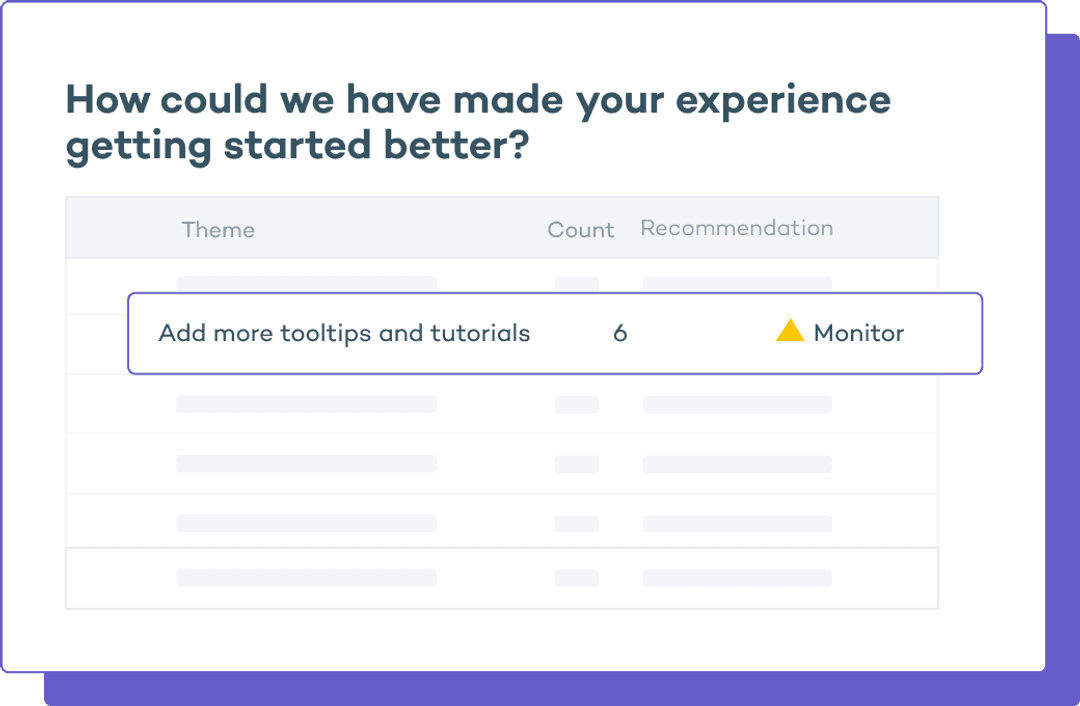Click the Monitor recommendation label
This screenshot has height=706, width=1080.
(858, 333)
